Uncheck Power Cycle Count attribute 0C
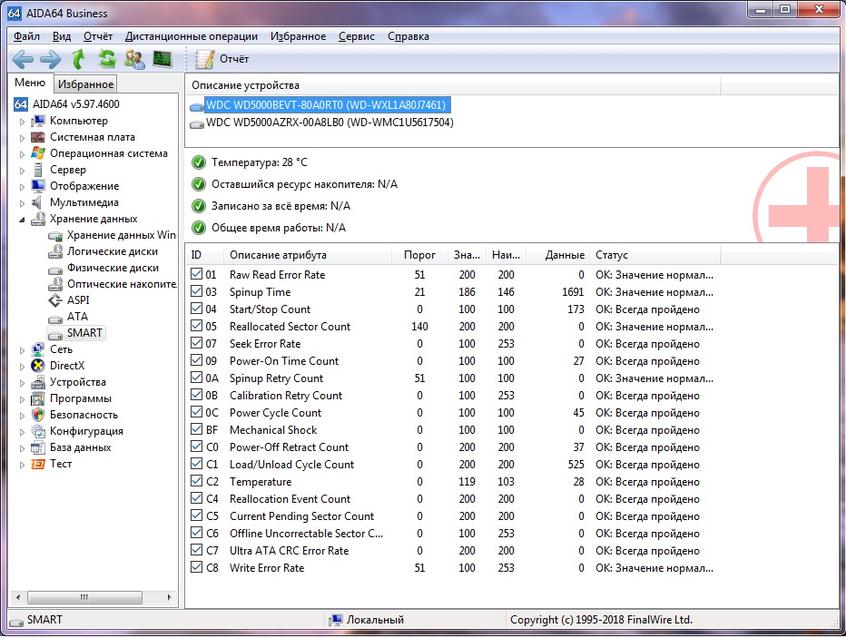 [x=197, y=412]
